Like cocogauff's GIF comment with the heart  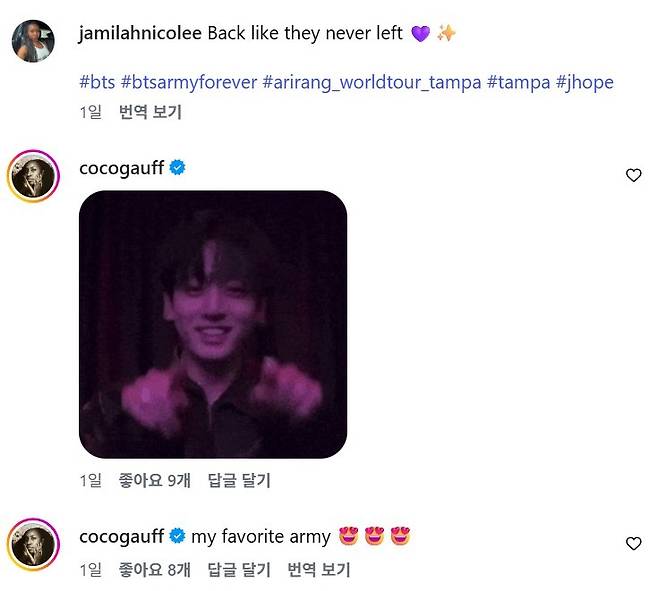click(x=633, y=175)
